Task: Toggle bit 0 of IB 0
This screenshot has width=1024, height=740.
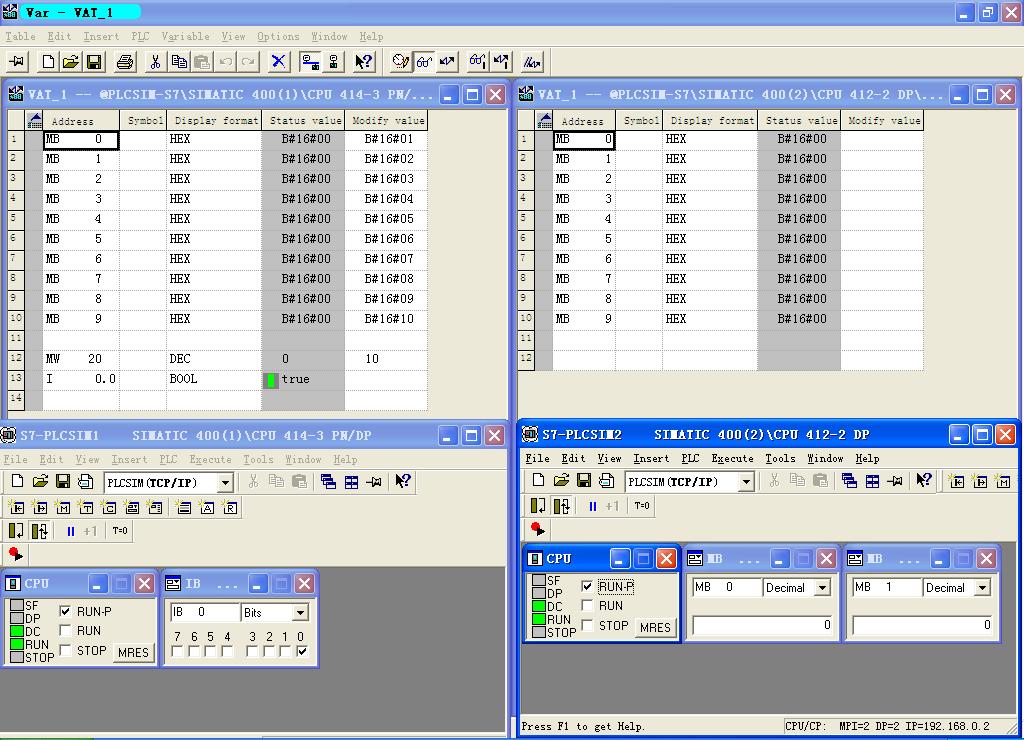Action: click(301, 651)
